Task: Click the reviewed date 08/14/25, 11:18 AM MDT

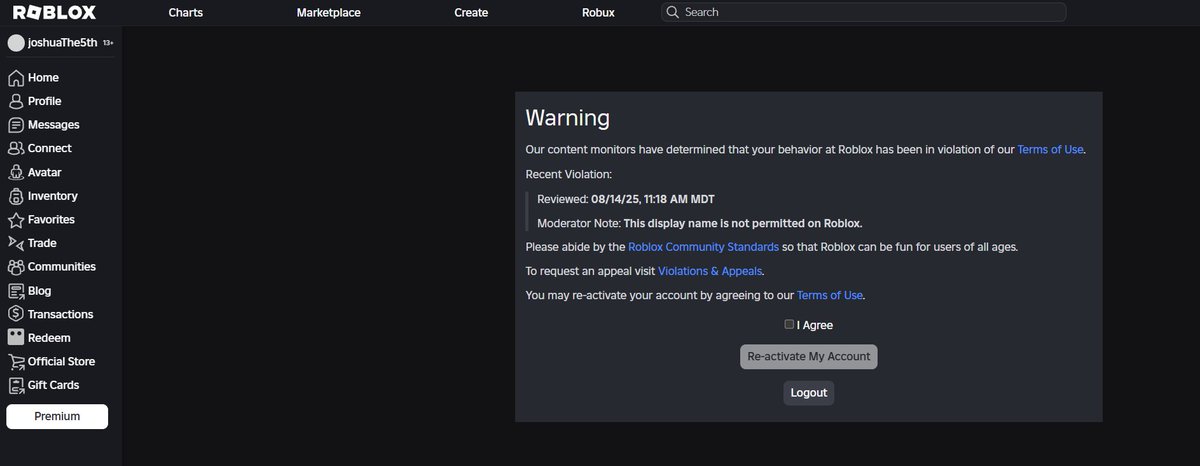Action: click(652, 199)
